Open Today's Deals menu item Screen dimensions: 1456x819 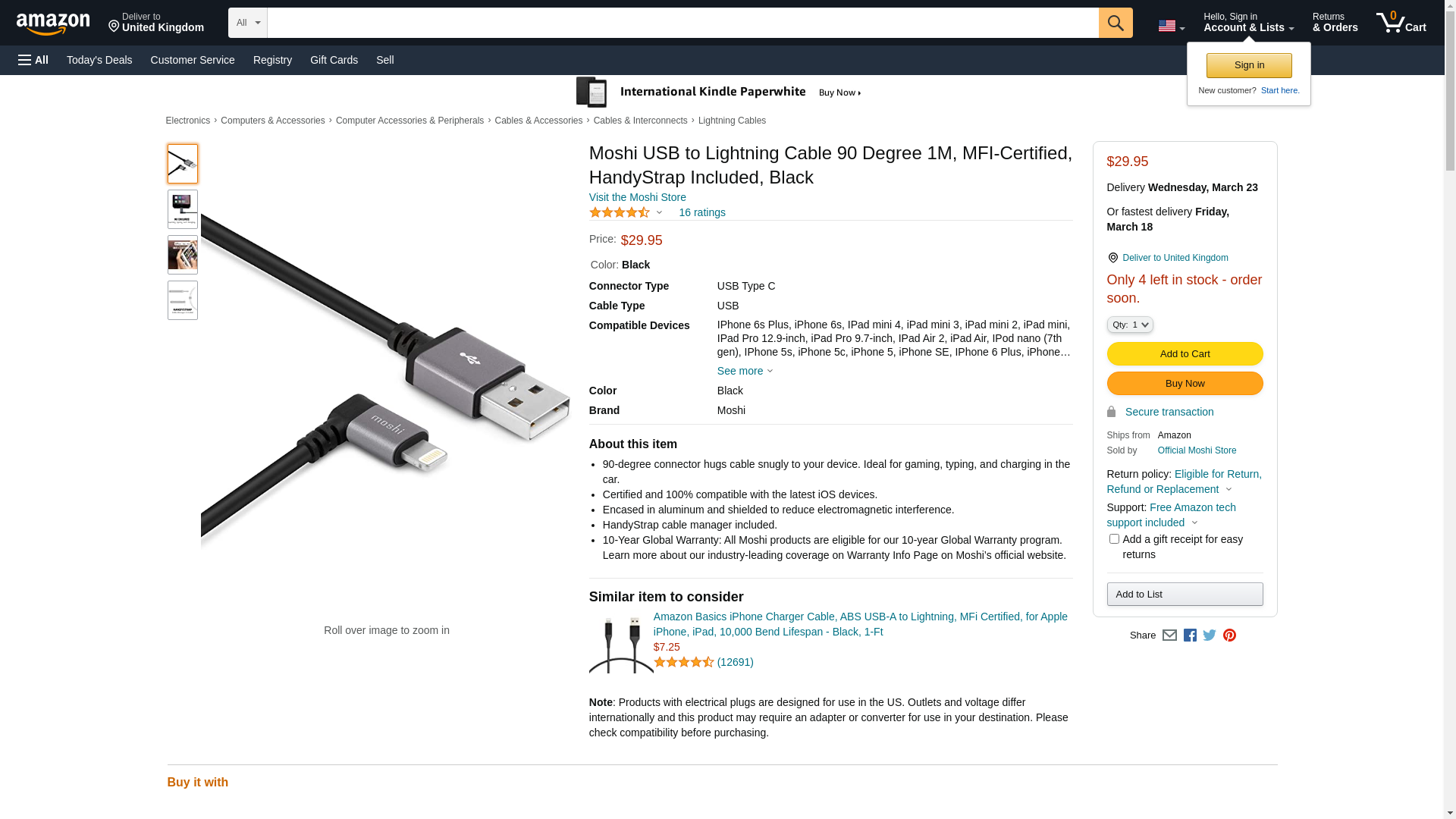coord(99,60)
